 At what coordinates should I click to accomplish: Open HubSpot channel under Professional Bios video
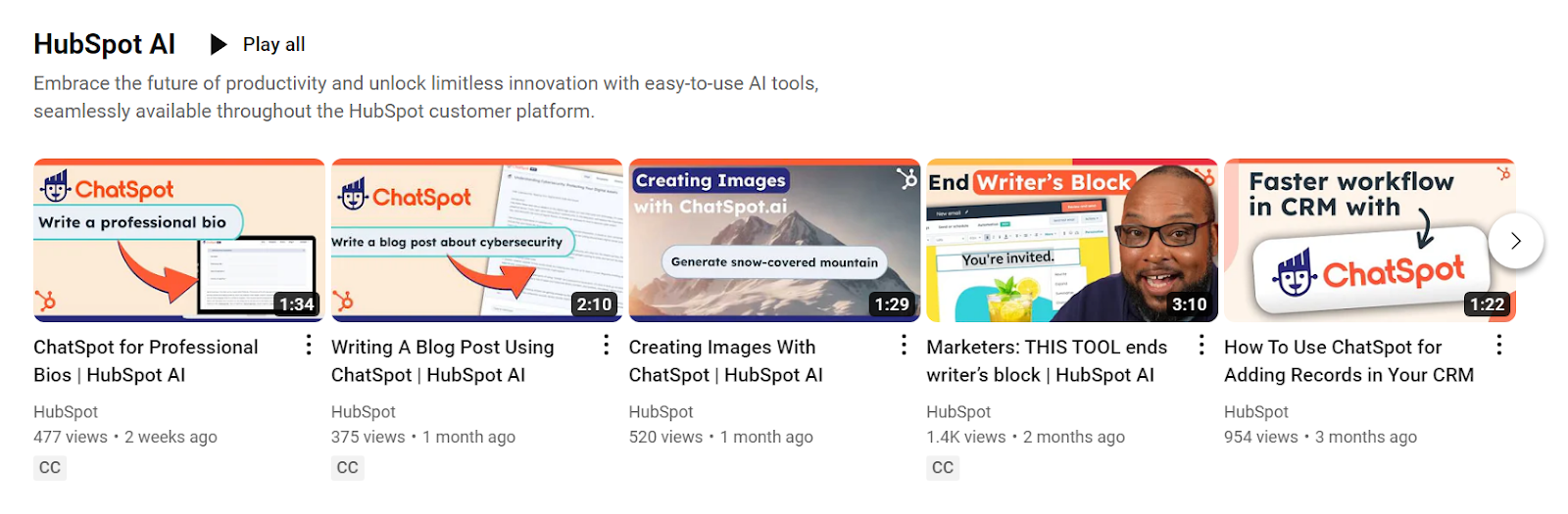pos(66,412)
